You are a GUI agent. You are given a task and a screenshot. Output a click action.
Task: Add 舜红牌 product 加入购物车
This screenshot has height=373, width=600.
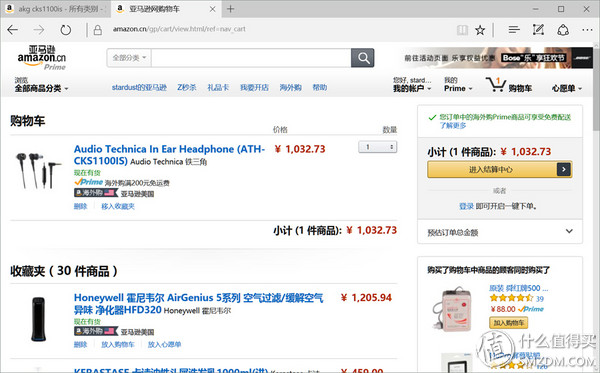click(508, 323)
